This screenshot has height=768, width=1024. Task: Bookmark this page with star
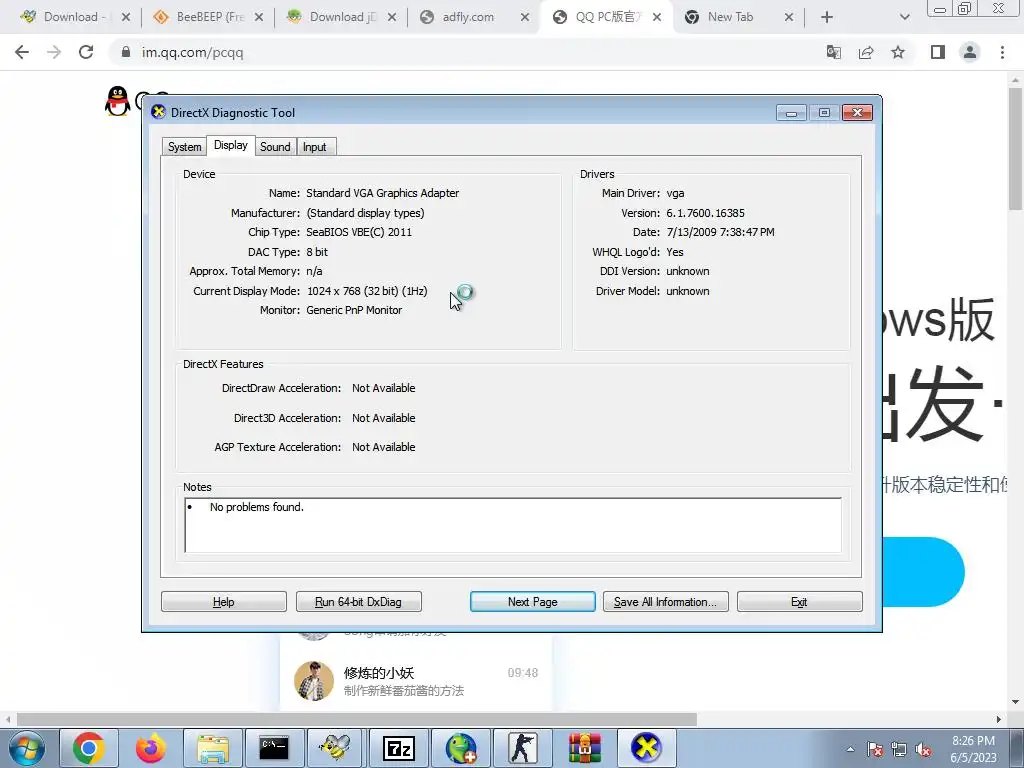[898, 52]
